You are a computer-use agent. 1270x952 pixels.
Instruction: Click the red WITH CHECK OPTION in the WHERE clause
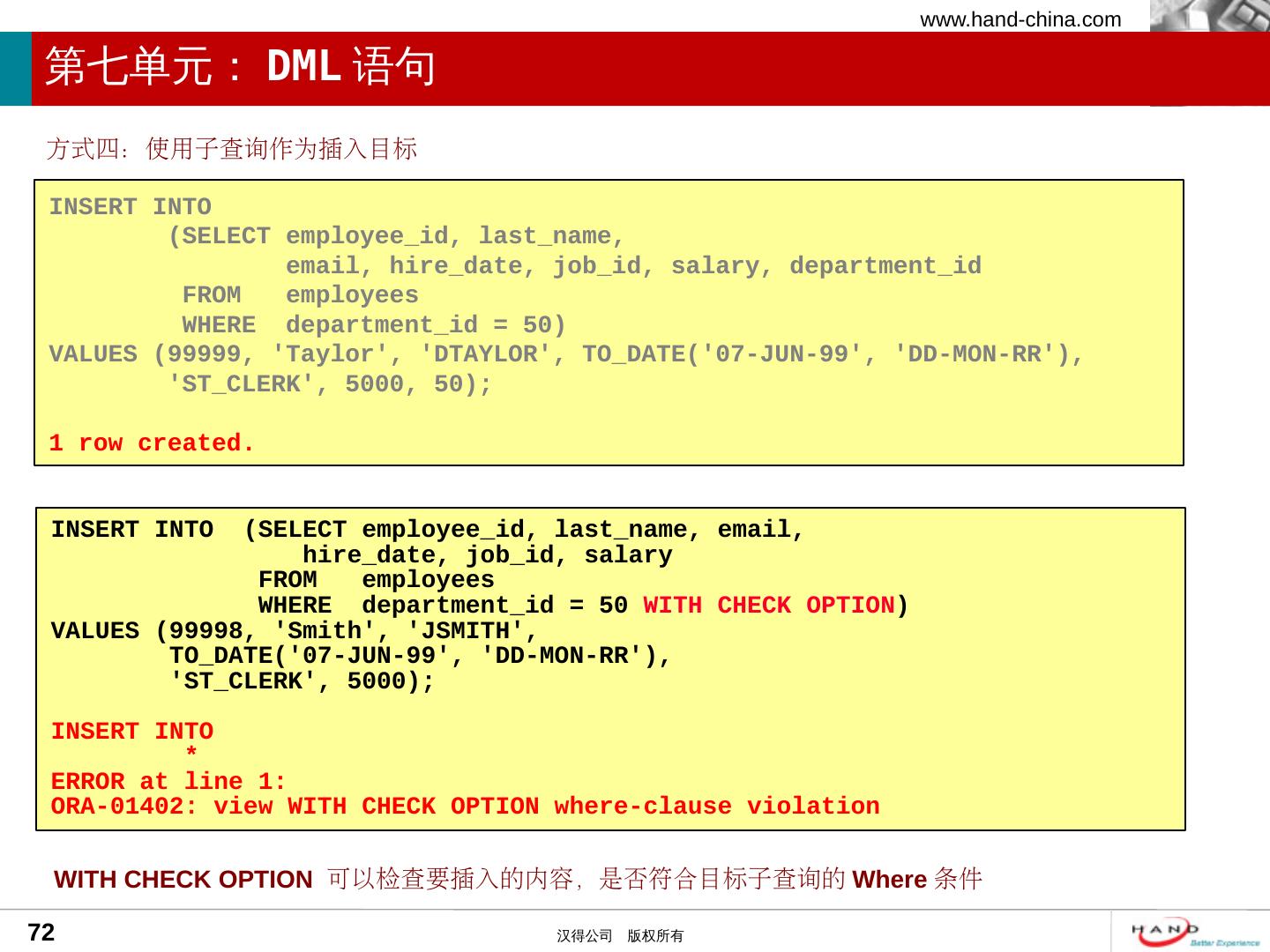coord(769,606)
